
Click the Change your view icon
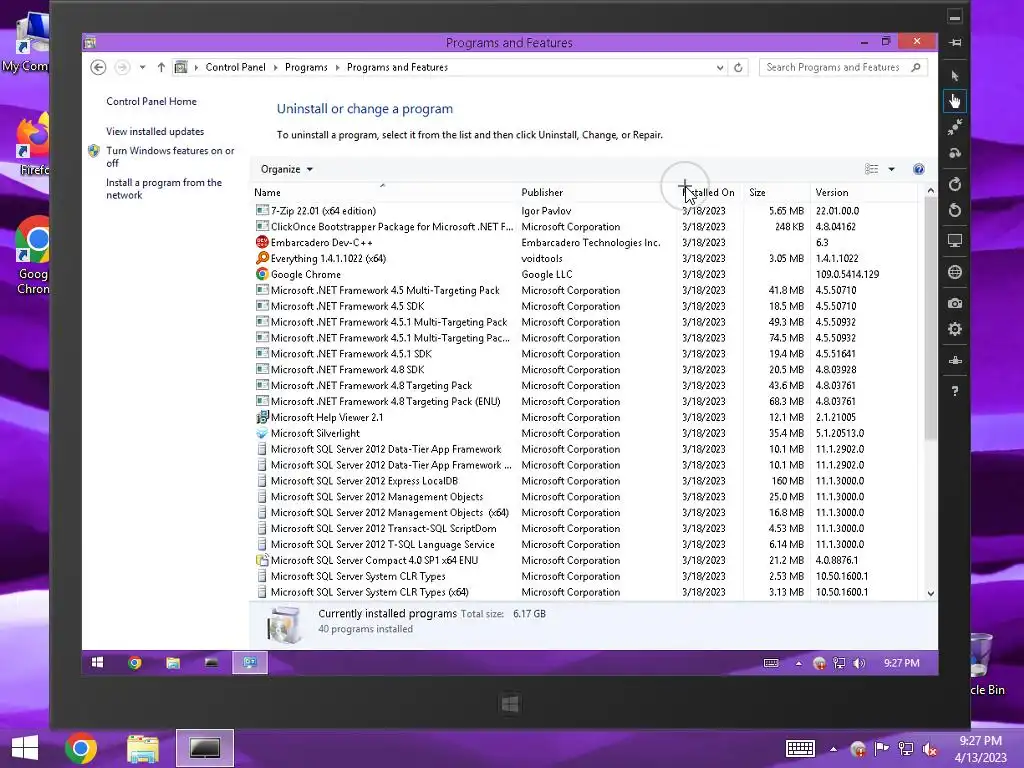871,169
